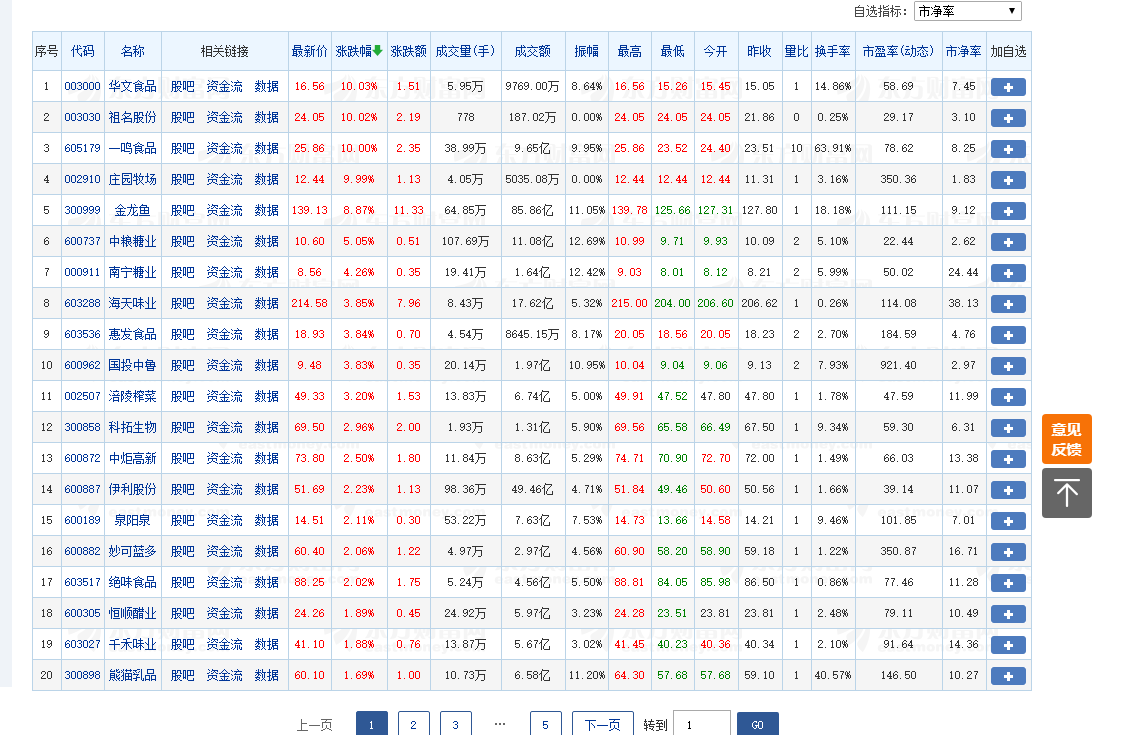Image resolution: width=1145 pixels, height=735 pixels.
Task: Add 南宁糖业 to watchlist with plus button
Action: pyautogui.click(x=1008, y=273)
